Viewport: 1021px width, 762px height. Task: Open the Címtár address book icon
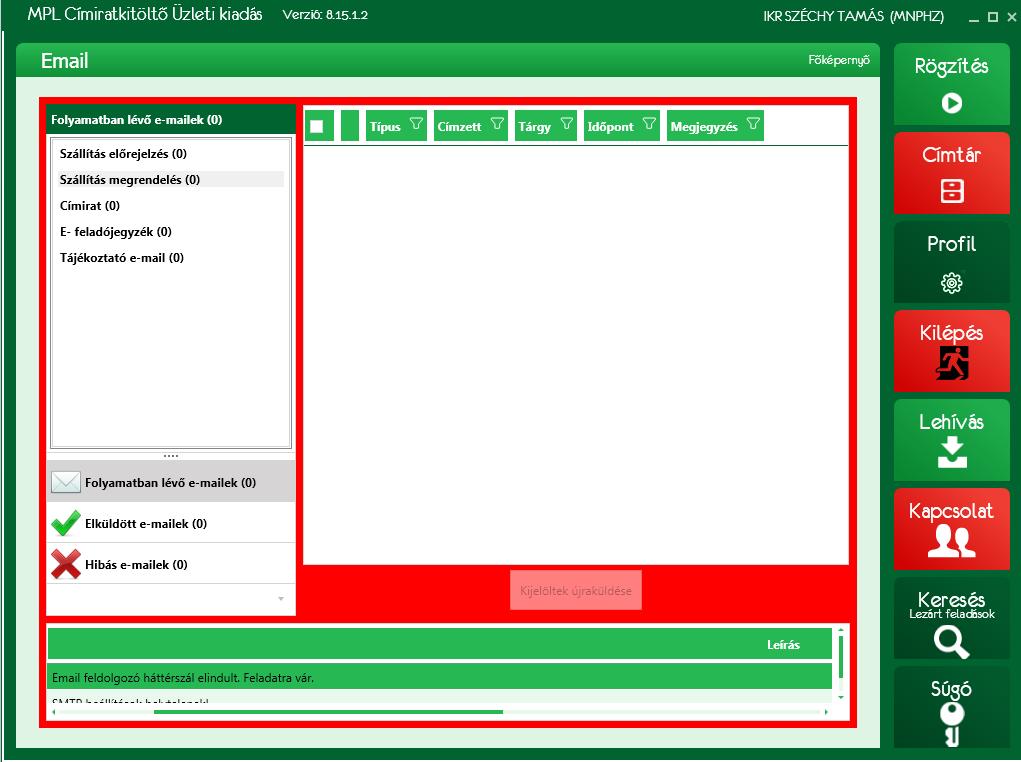951,191
